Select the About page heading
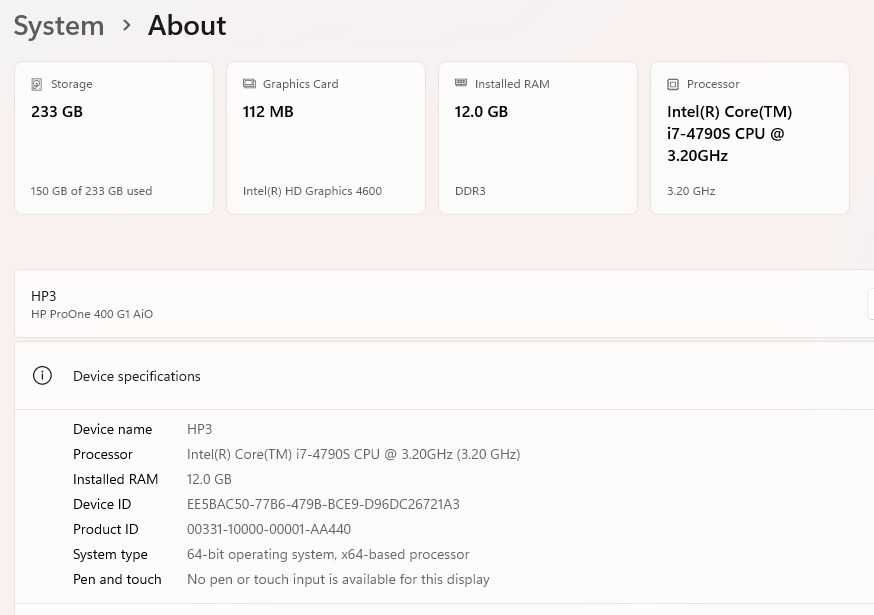This screenshot has width=874, height=615. (187, 26)
